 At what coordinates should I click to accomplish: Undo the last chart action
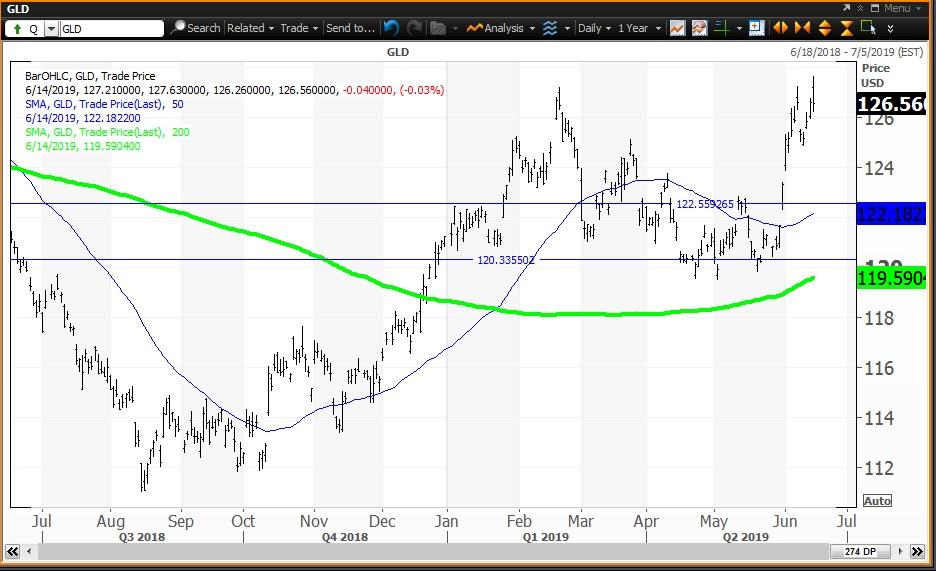pos(390,28)
